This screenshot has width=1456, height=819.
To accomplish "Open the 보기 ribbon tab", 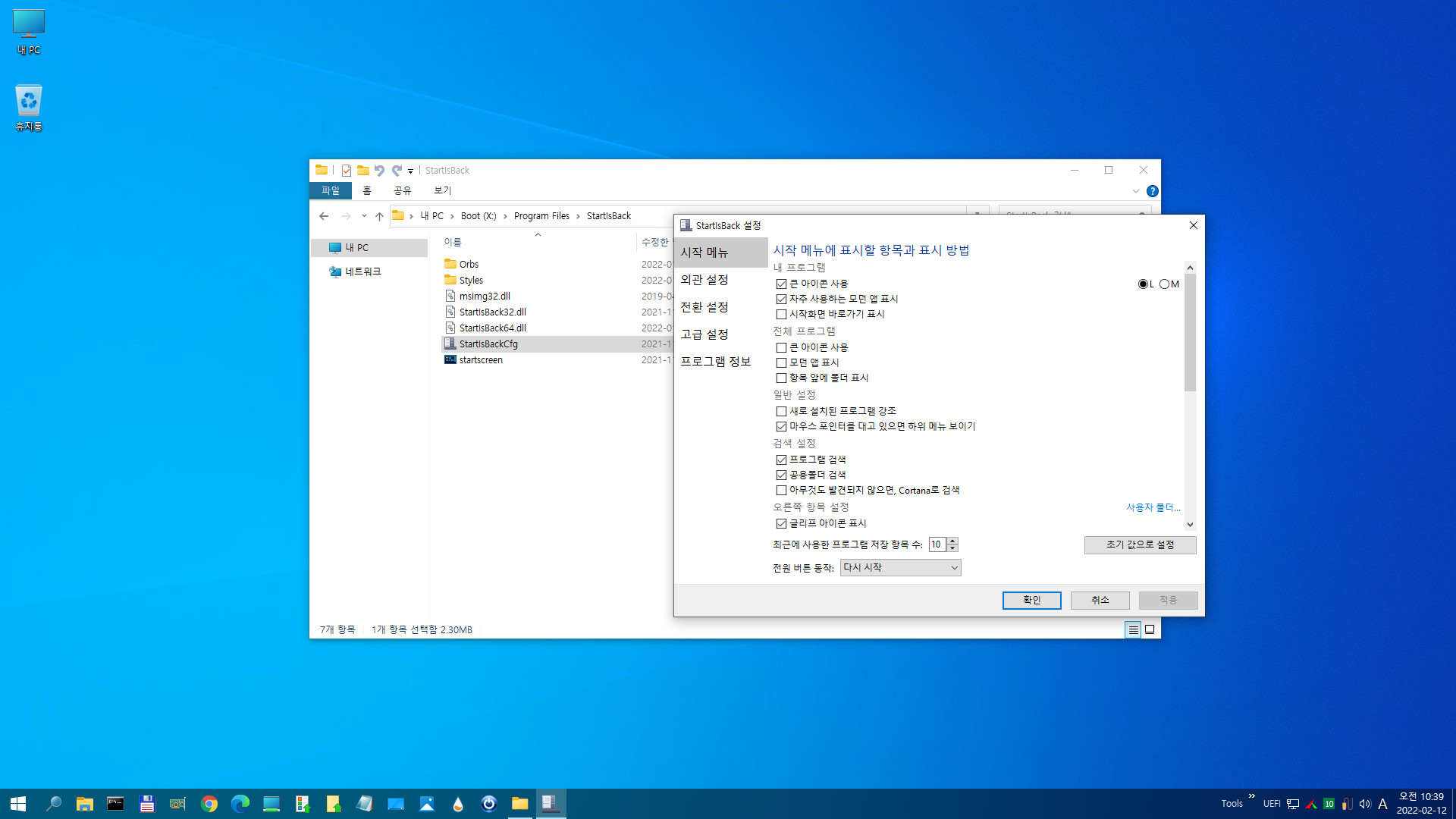I will tap(443, 190).
